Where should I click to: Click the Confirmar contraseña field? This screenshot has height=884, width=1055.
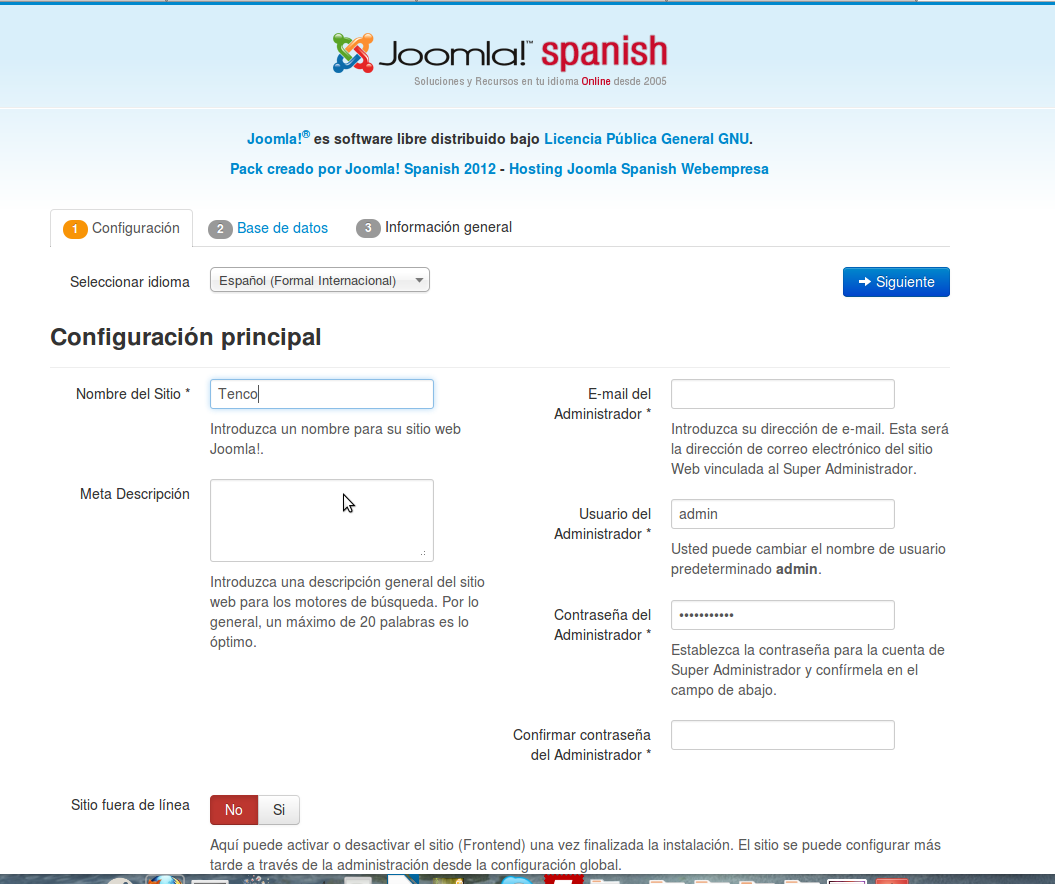(x=782, y=735)
